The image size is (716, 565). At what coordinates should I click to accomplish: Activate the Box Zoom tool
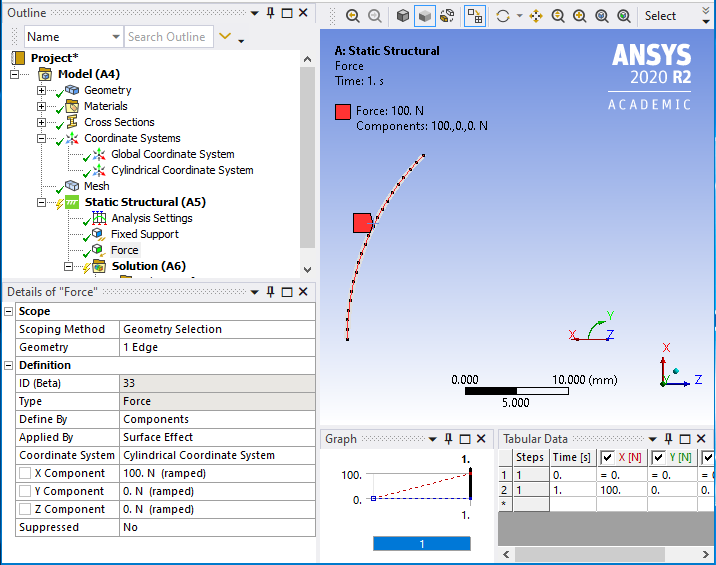pyautogui.click(x=579, y=16)
